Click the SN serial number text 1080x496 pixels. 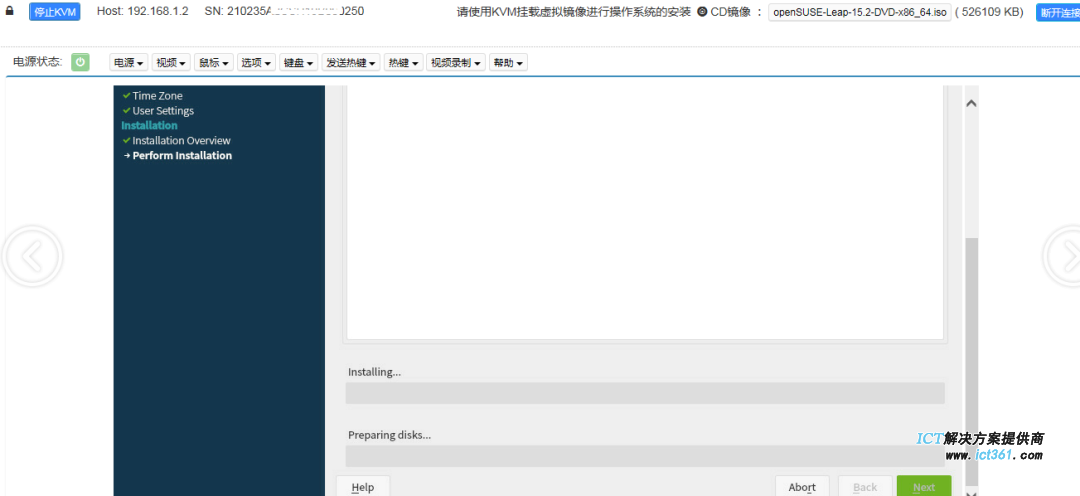coord(284,12)
